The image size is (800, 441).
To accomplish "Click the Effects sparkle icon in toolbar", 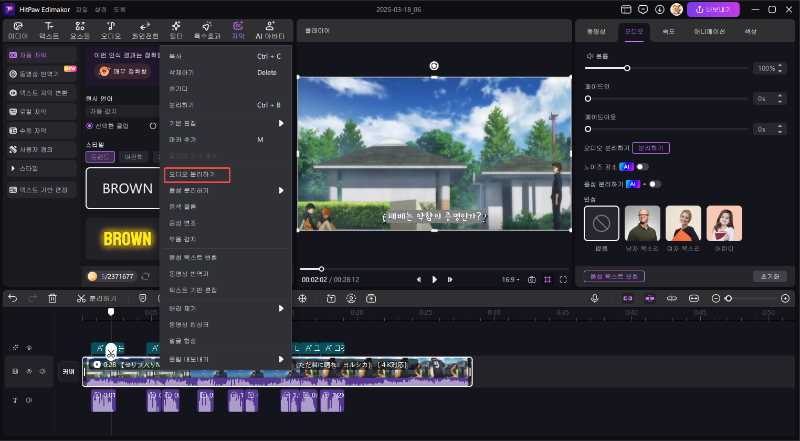I will pyautogui.click(x=207, y=29).
